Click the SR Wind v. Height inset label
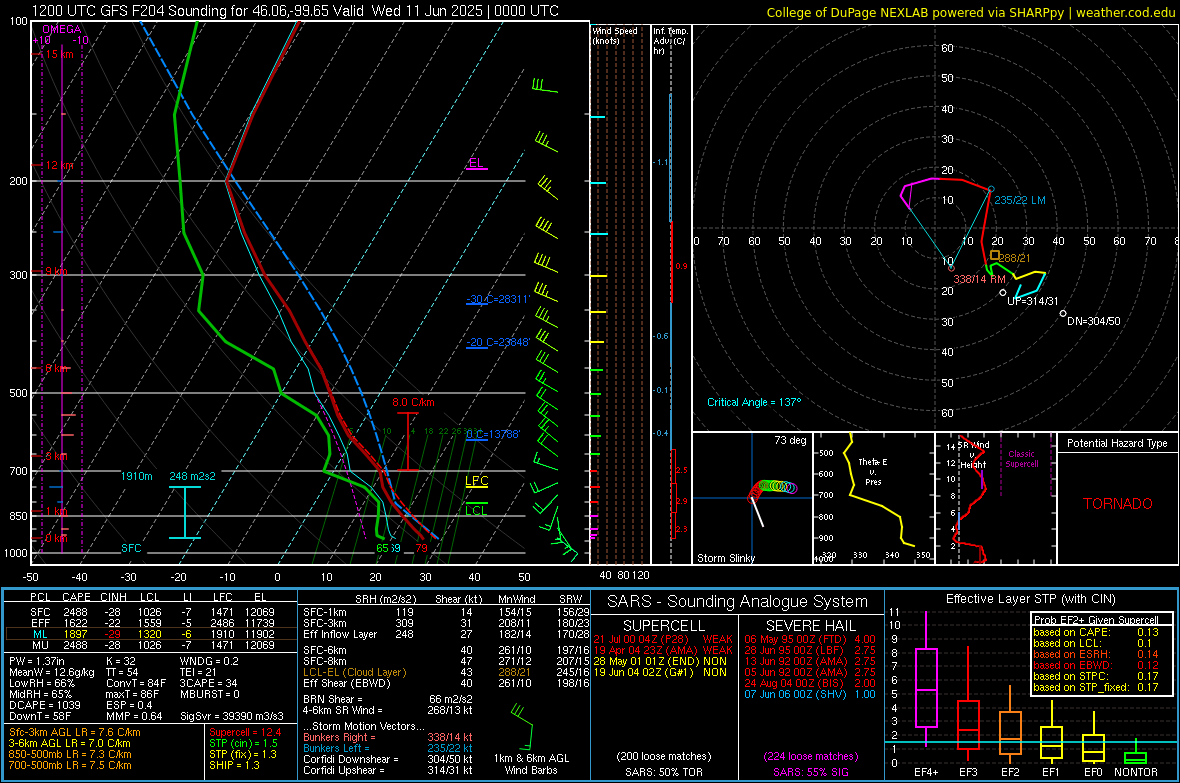 [x=972, y=454]
